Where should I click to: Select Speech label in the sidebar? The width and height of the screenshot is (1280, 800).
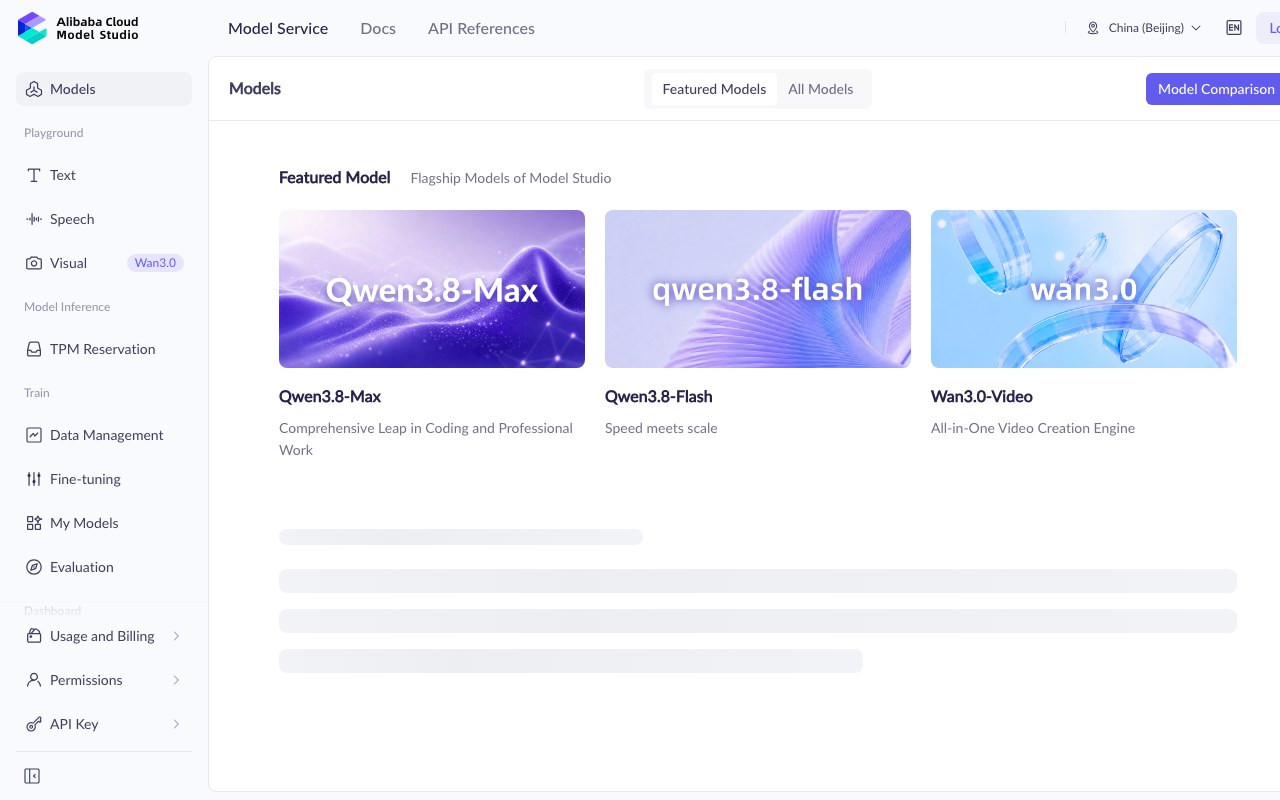coord(72,219)
